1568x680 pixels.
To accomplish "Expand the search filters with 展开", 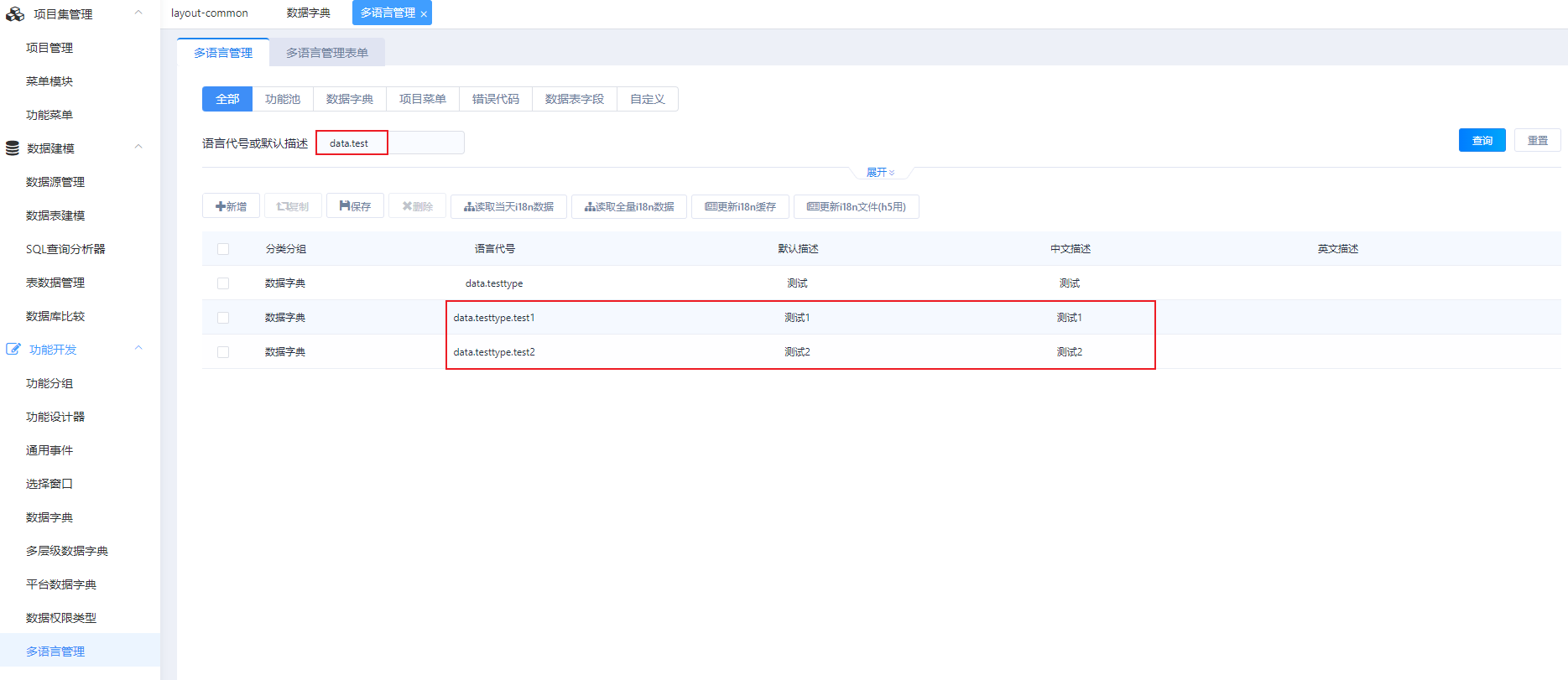I will pos(880,172).
